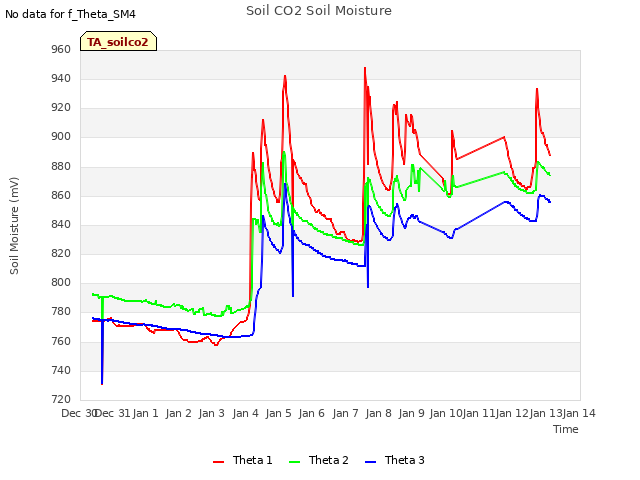Toggle Theta 1 series in legend
Viewport: 640px width, 480px height.
pos(242,460)
